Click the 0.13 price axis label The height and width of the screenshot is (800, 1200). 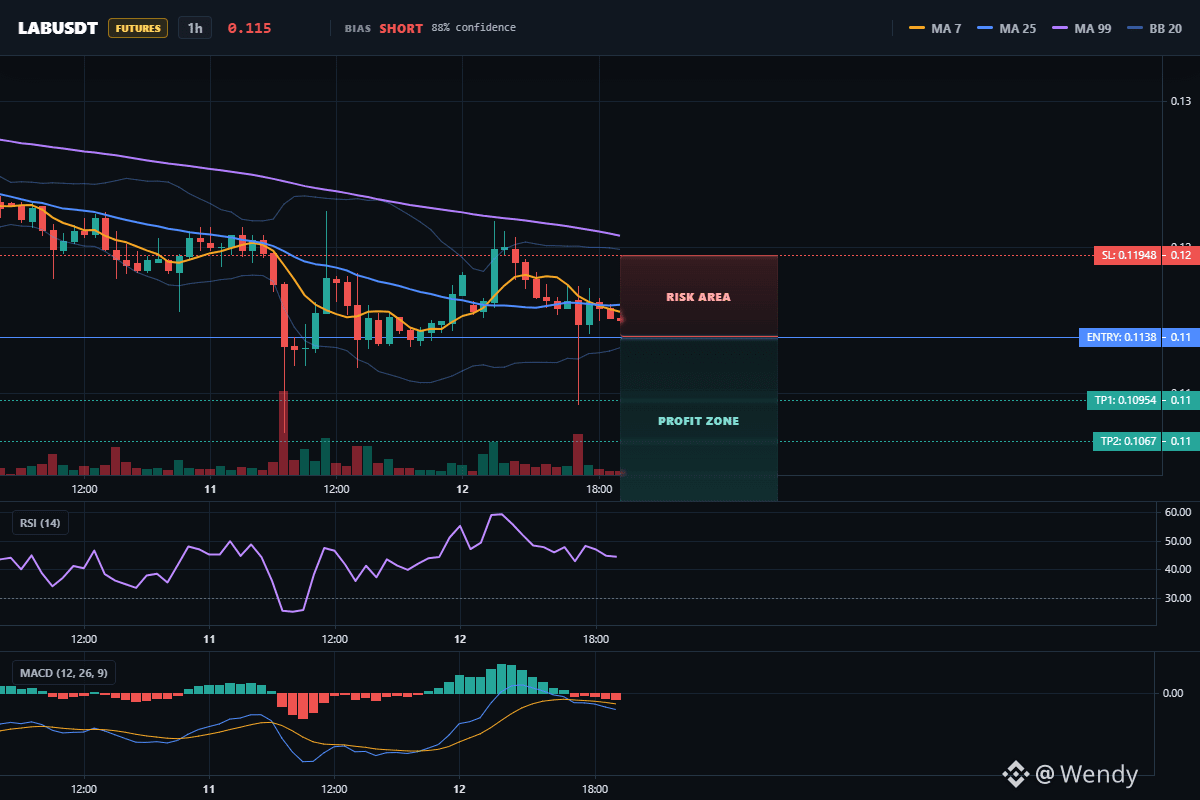1180,101
